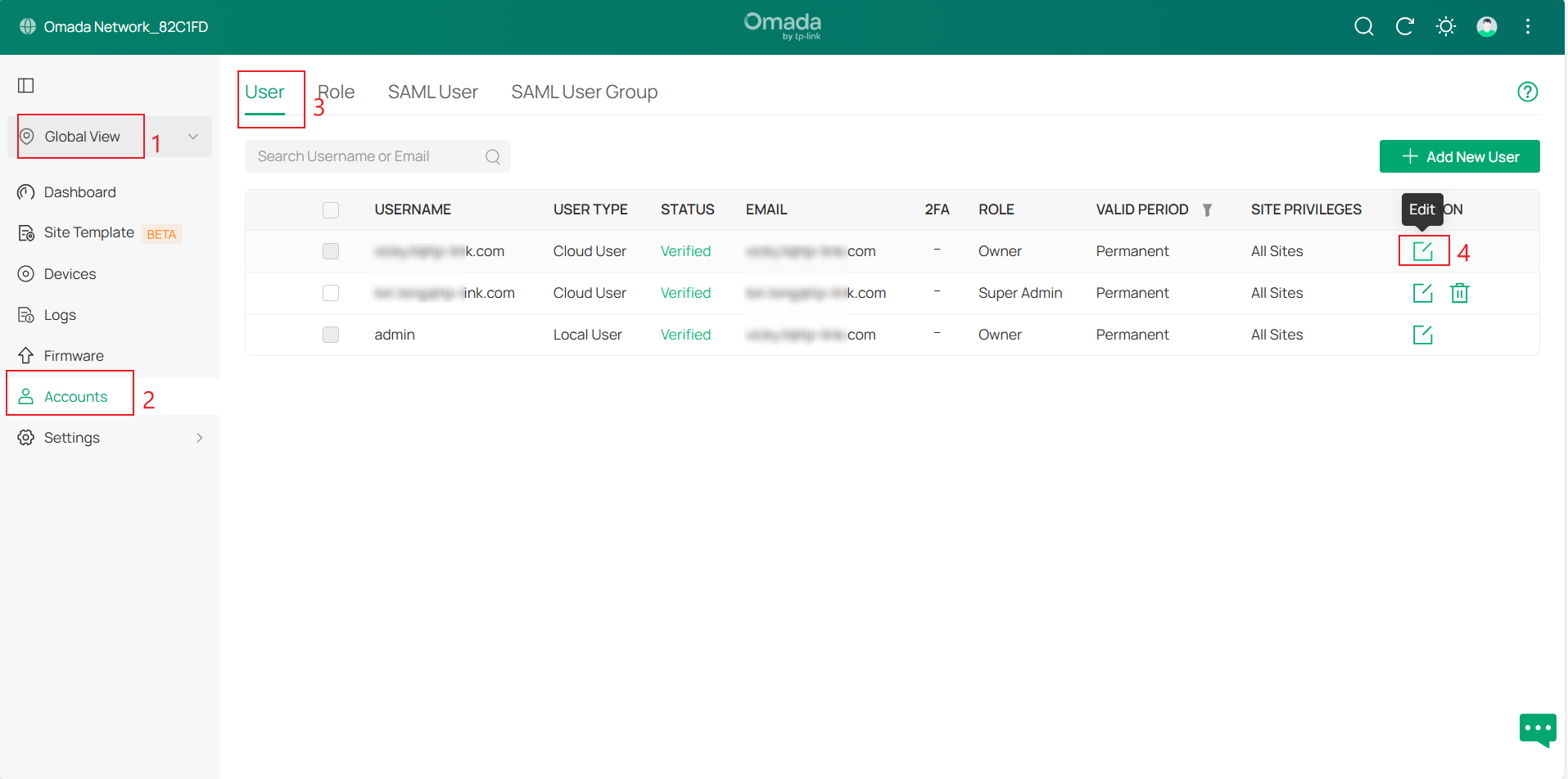
Task: Switch to the SAML User Group tab
Action: pyautogui.click(x=584, y=92)
